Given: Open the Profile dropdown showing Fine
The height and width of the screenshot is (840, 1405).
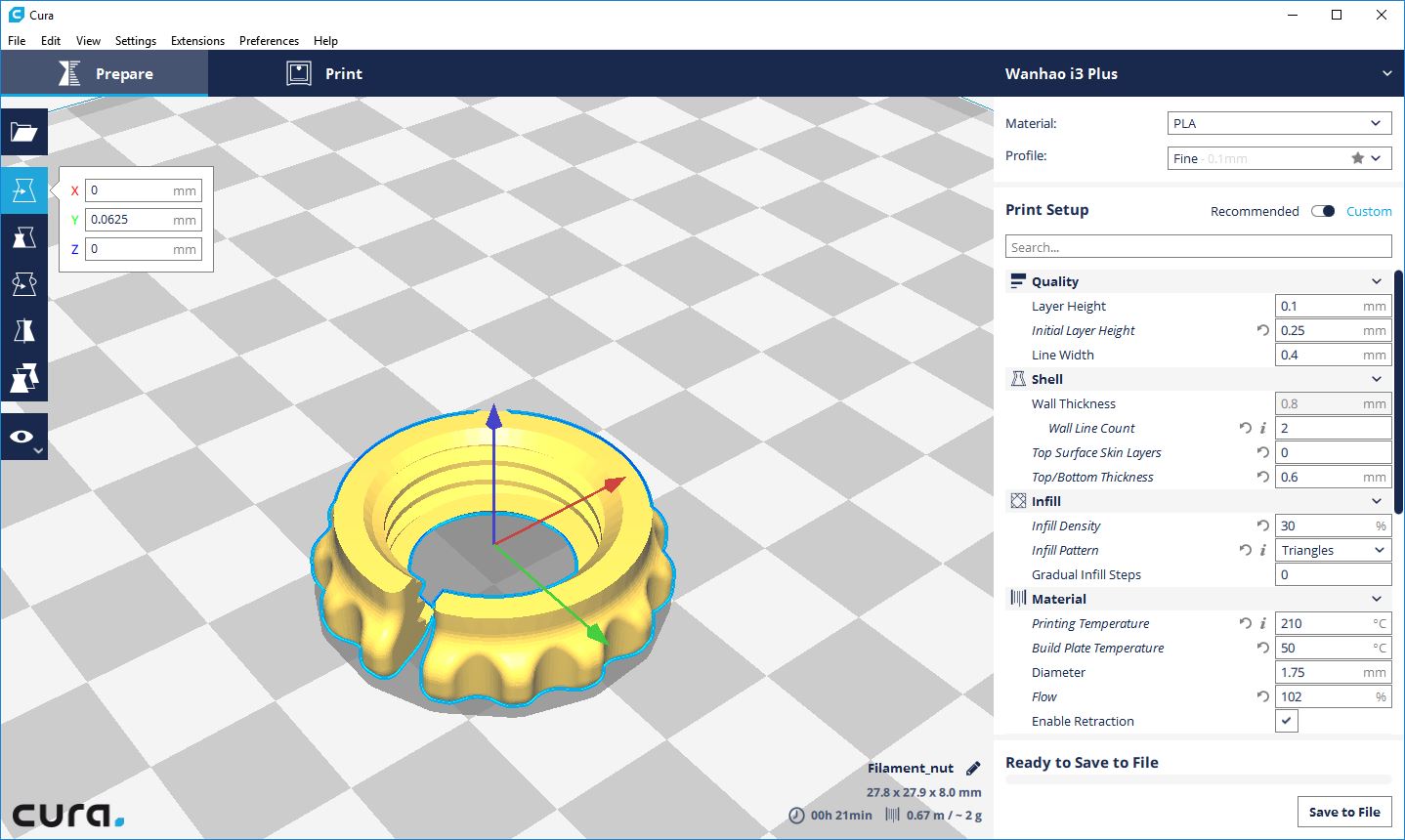Looking at the screenshot, I should [1280, 158].
